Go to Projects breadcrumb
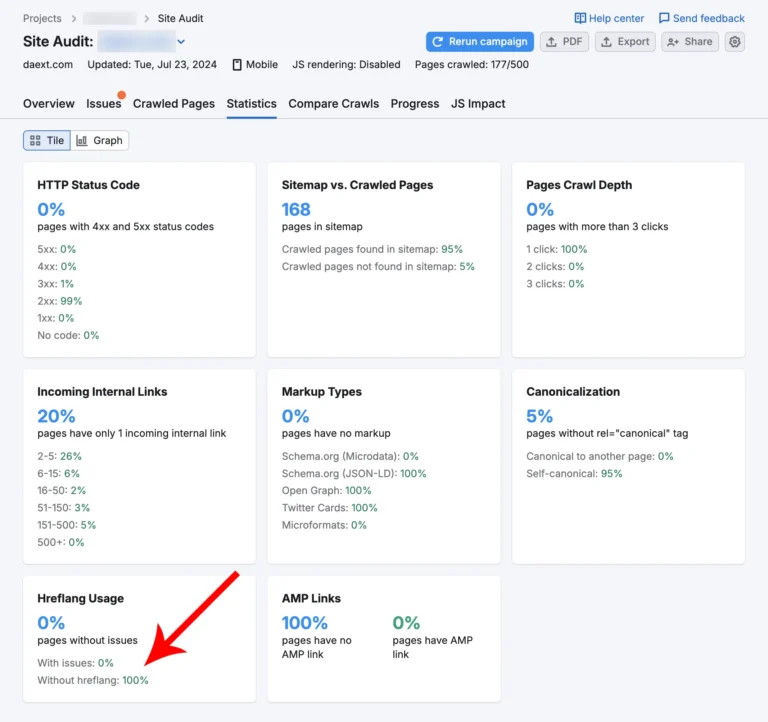 (x=42, y=18)
